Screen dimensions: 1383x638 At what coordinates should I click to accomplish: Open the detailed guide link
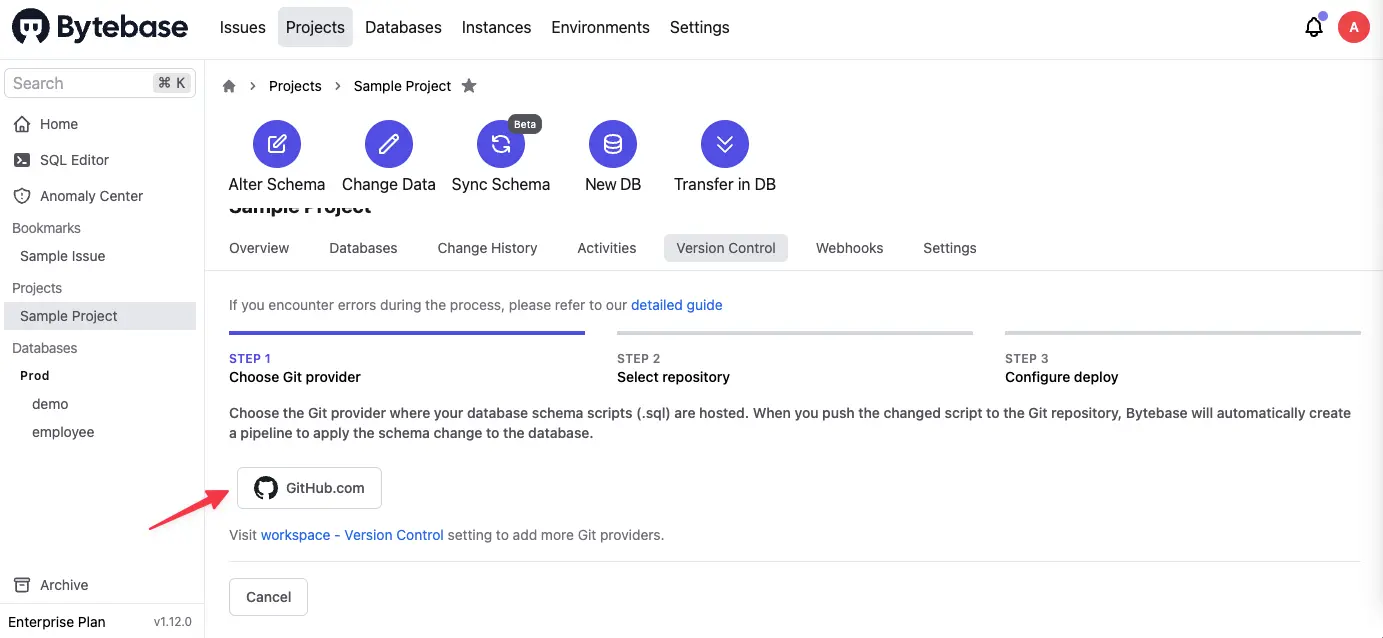tap(677, 304)
